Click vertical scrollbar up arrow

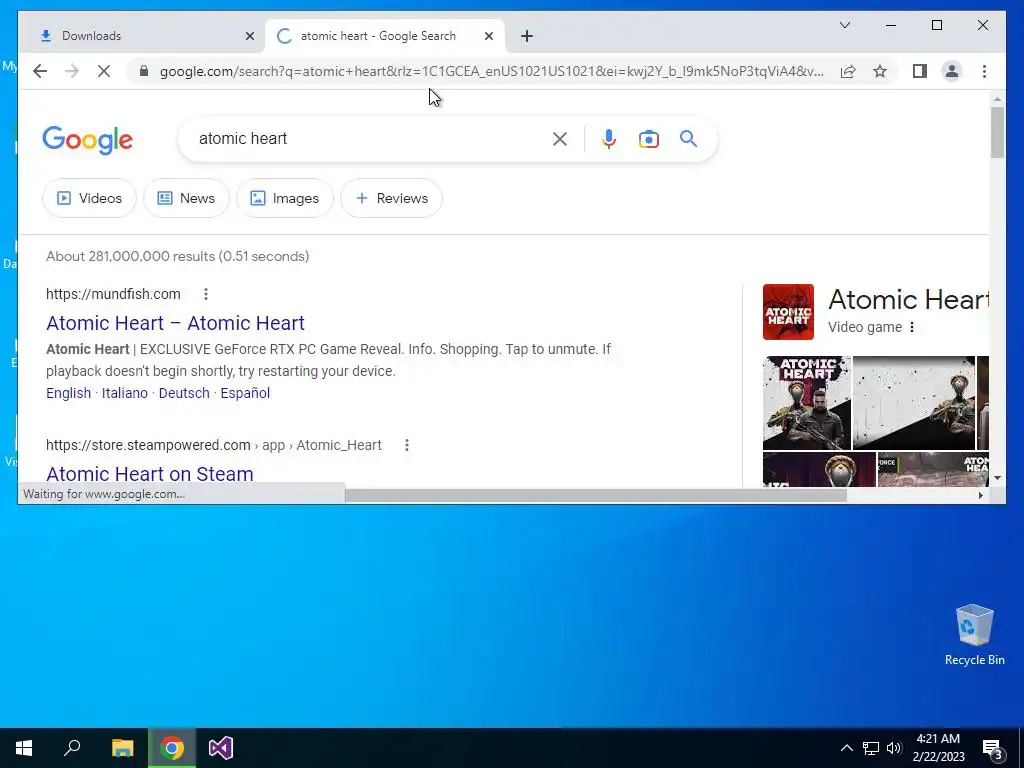pyautogui.click(x=997, y=99)
